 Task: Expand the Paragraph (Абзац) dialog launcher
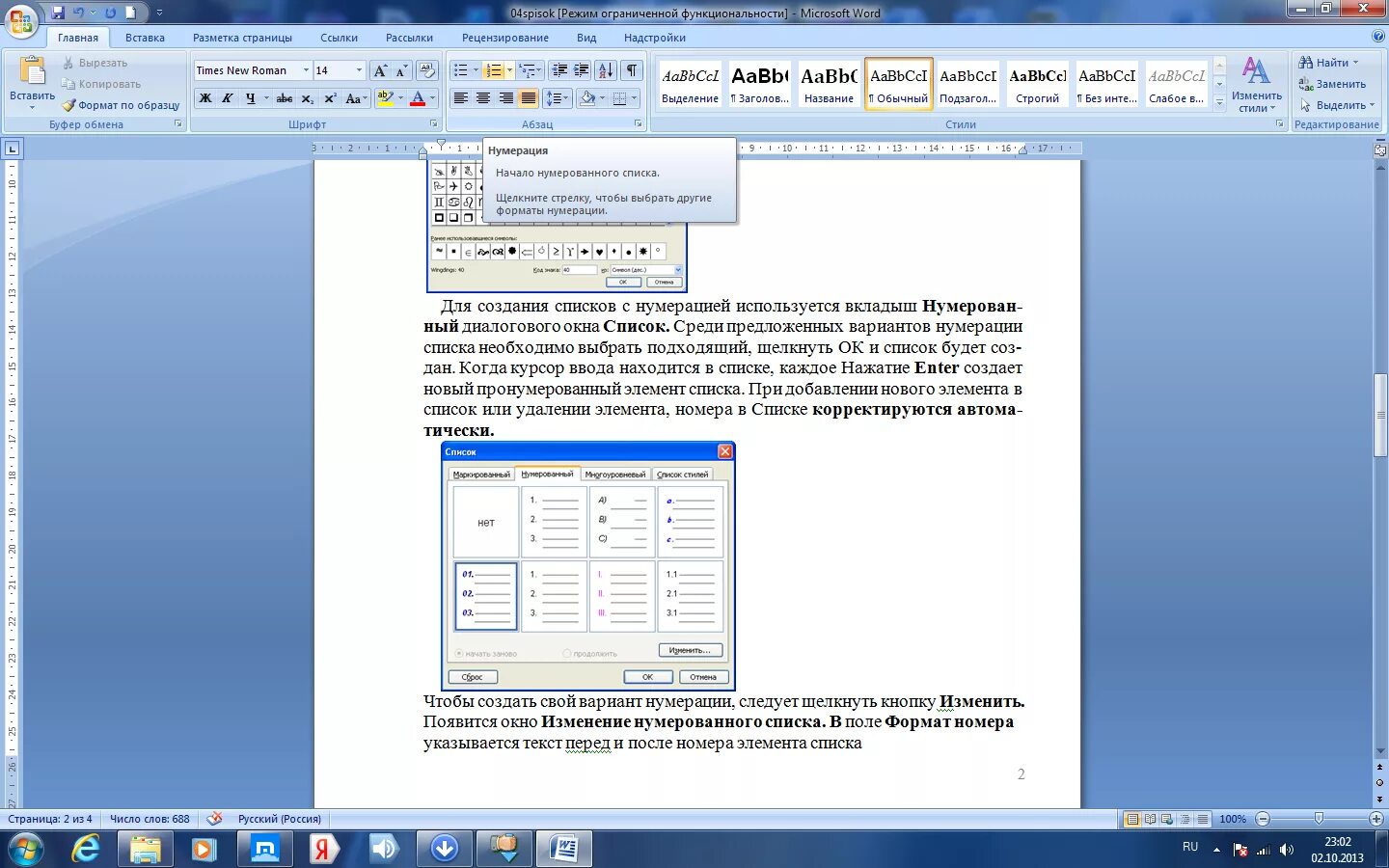click(x=639, y=124)
